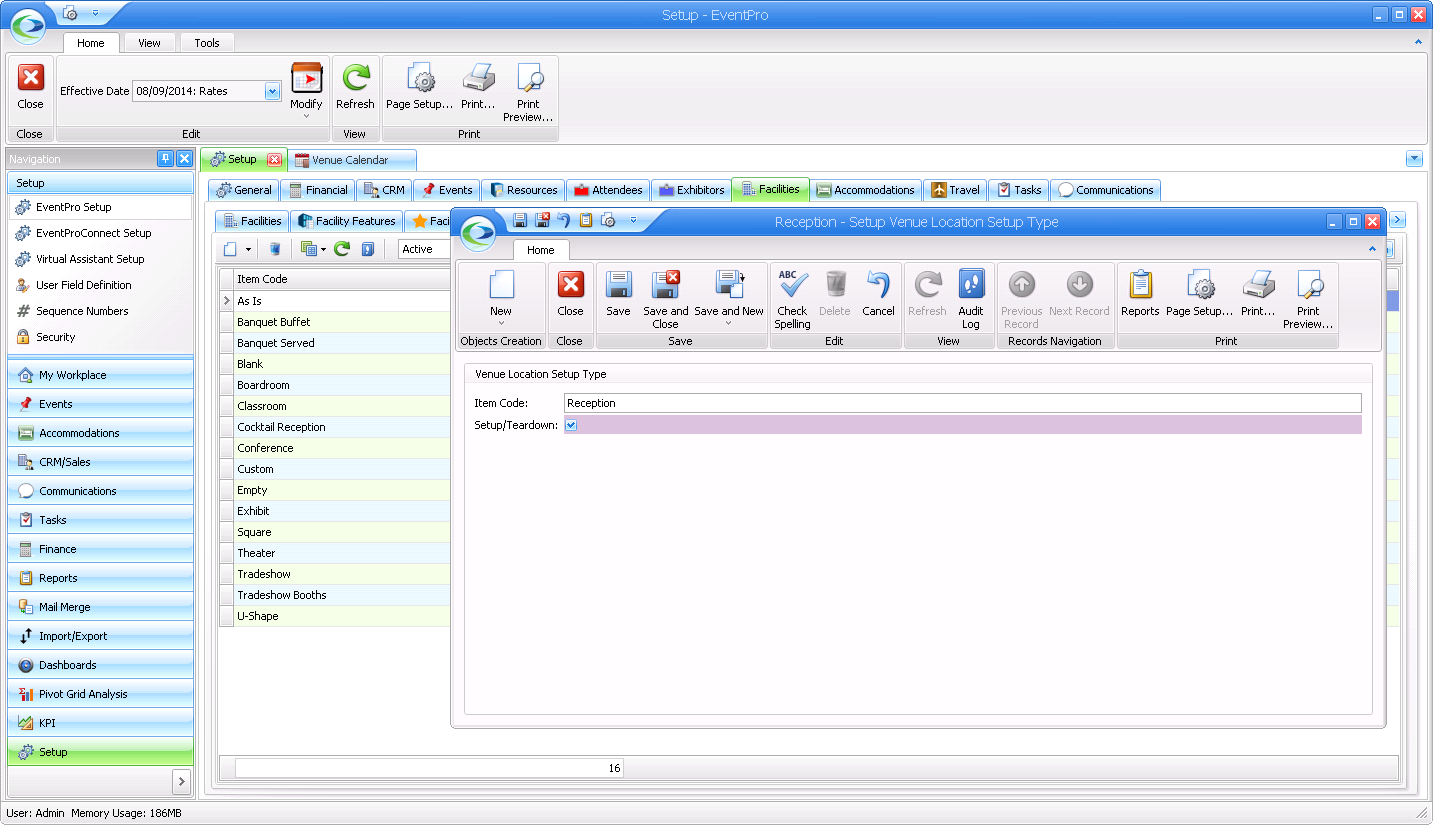
Task: Click quick-access save-and-close icon in dialog title bar
Action: coord(542,220)
